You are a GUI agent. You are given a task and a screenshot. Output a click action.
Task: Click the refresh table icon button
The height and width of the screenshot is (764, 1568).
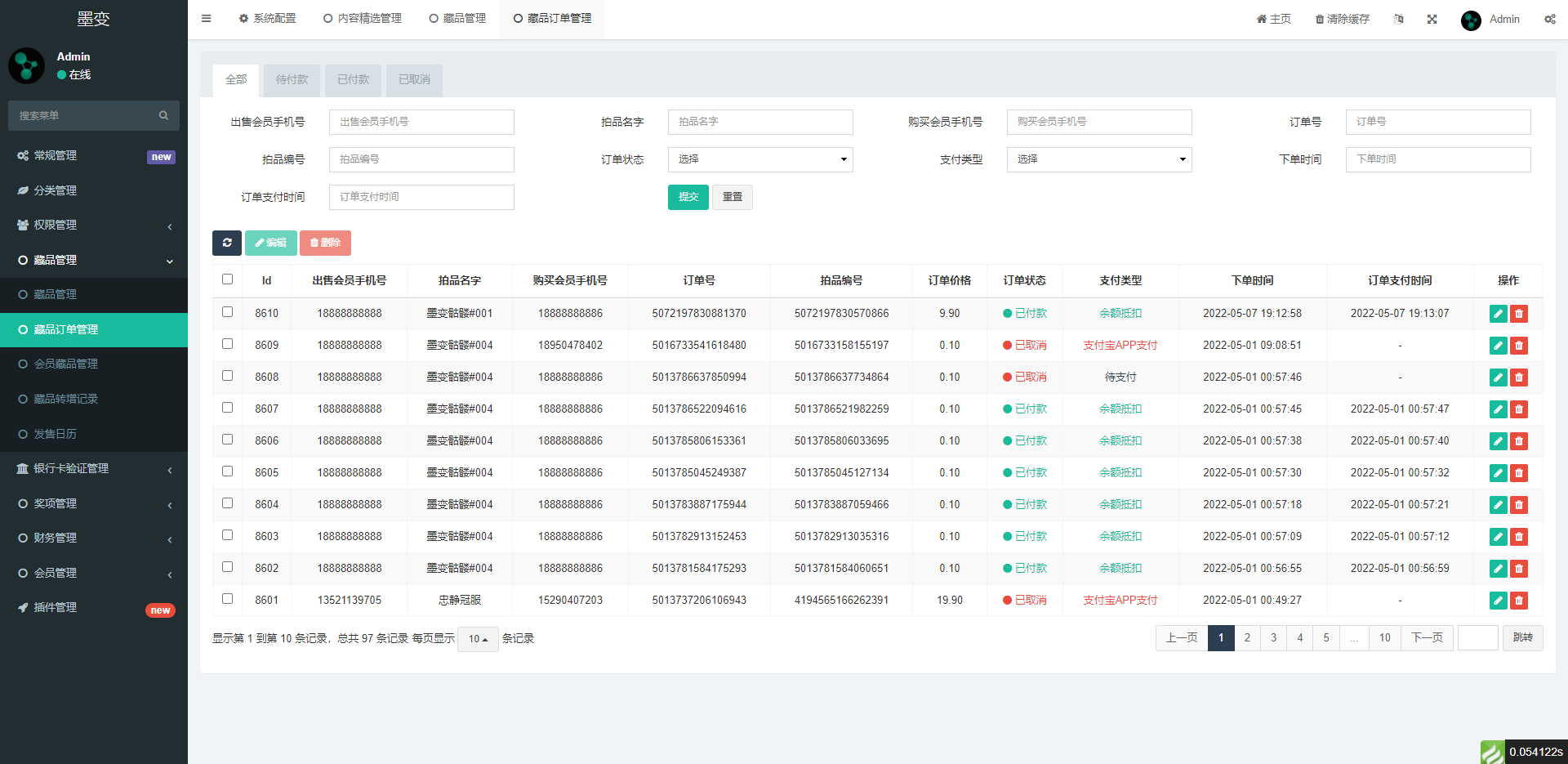tap(227, 243)
